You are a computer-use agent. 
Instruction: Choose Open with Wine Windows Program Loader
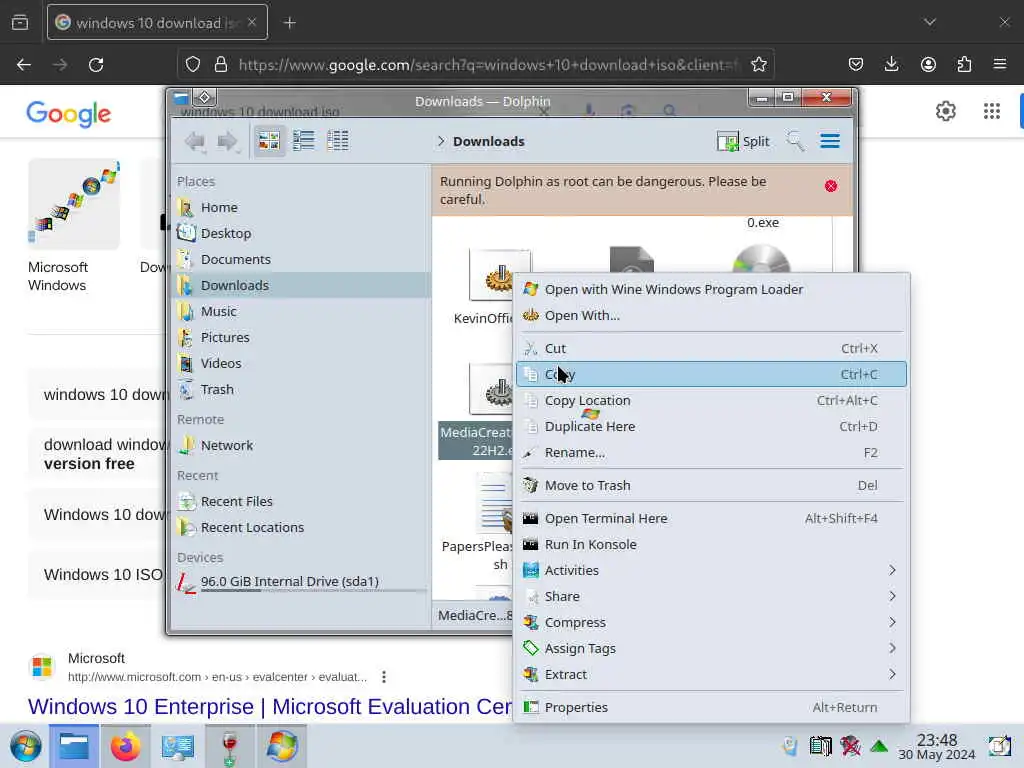(711, 289)
